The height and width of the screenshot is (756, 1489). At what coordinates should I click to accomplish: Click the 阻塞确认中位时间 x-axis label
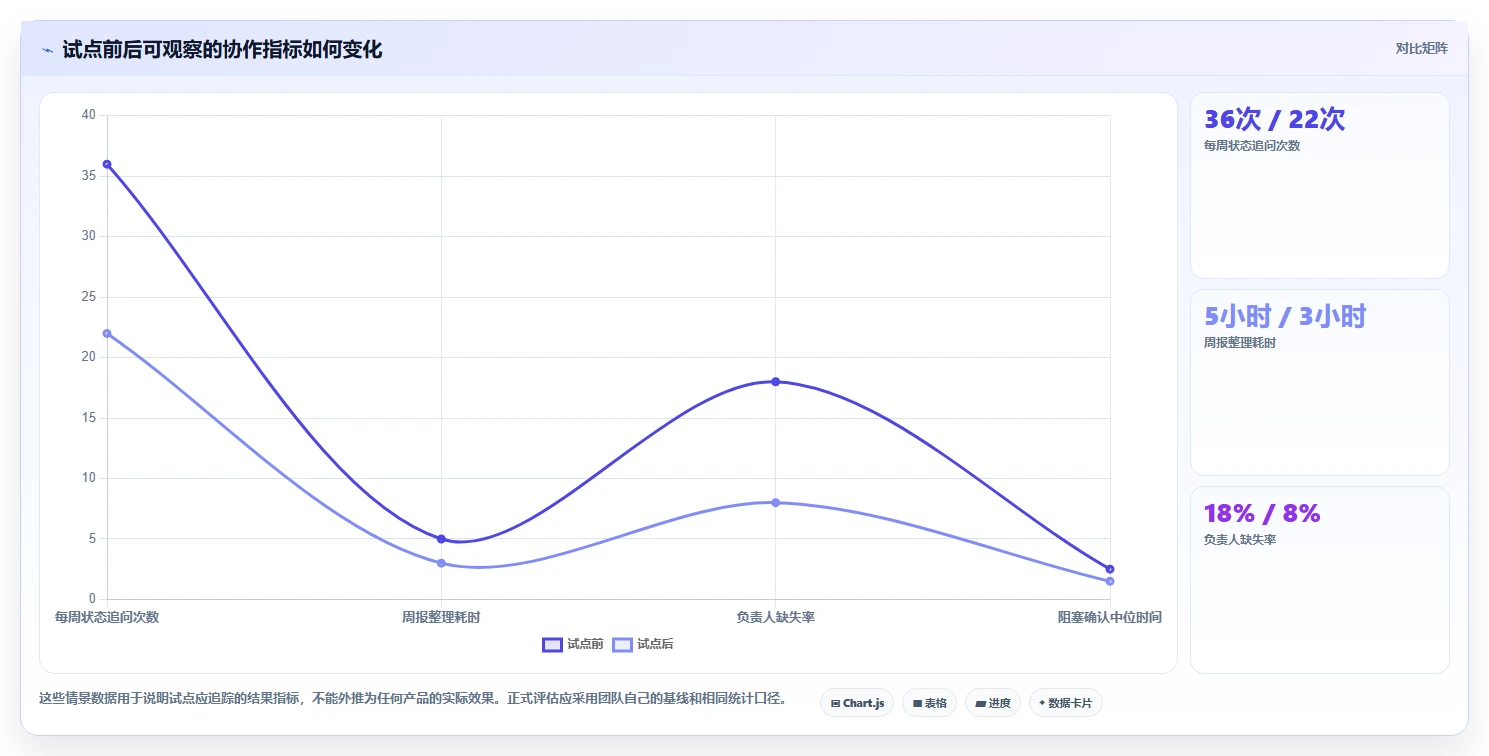tap(1110, 617)
